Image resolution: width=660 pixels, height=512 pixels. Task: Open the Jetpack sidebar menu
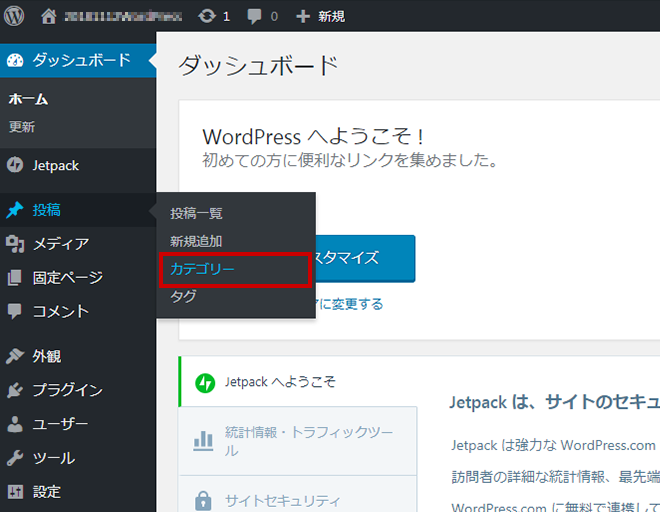[x=55, y=165]
